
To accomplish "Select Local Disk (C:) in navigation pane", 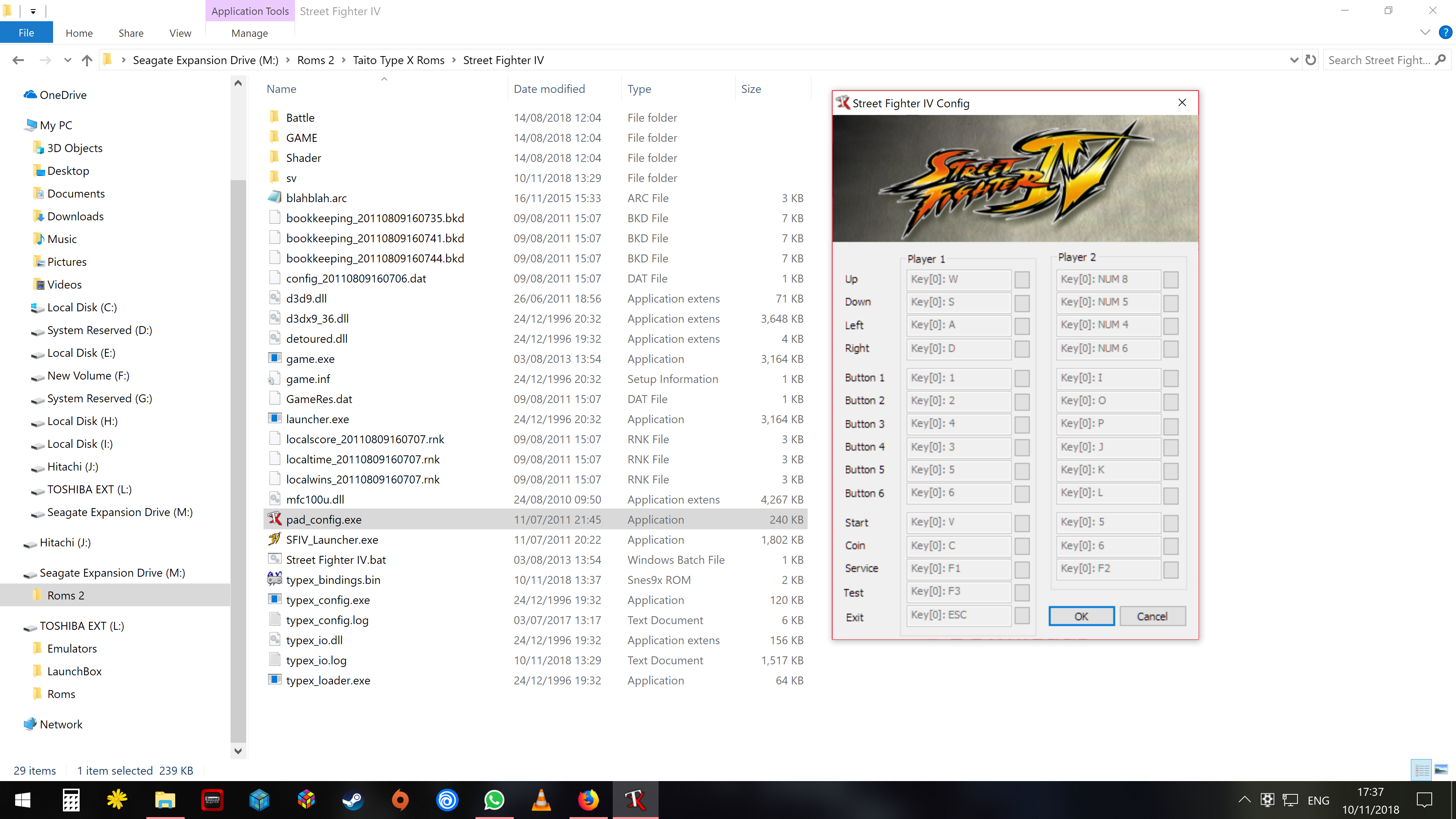I will (82, 307).
